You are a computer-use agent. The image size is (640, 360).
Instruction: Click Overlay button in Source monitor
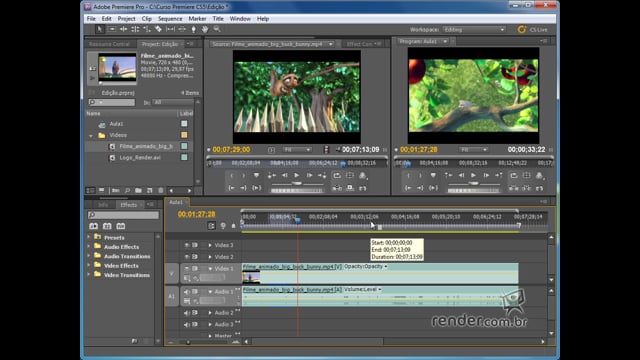[350, 188]
